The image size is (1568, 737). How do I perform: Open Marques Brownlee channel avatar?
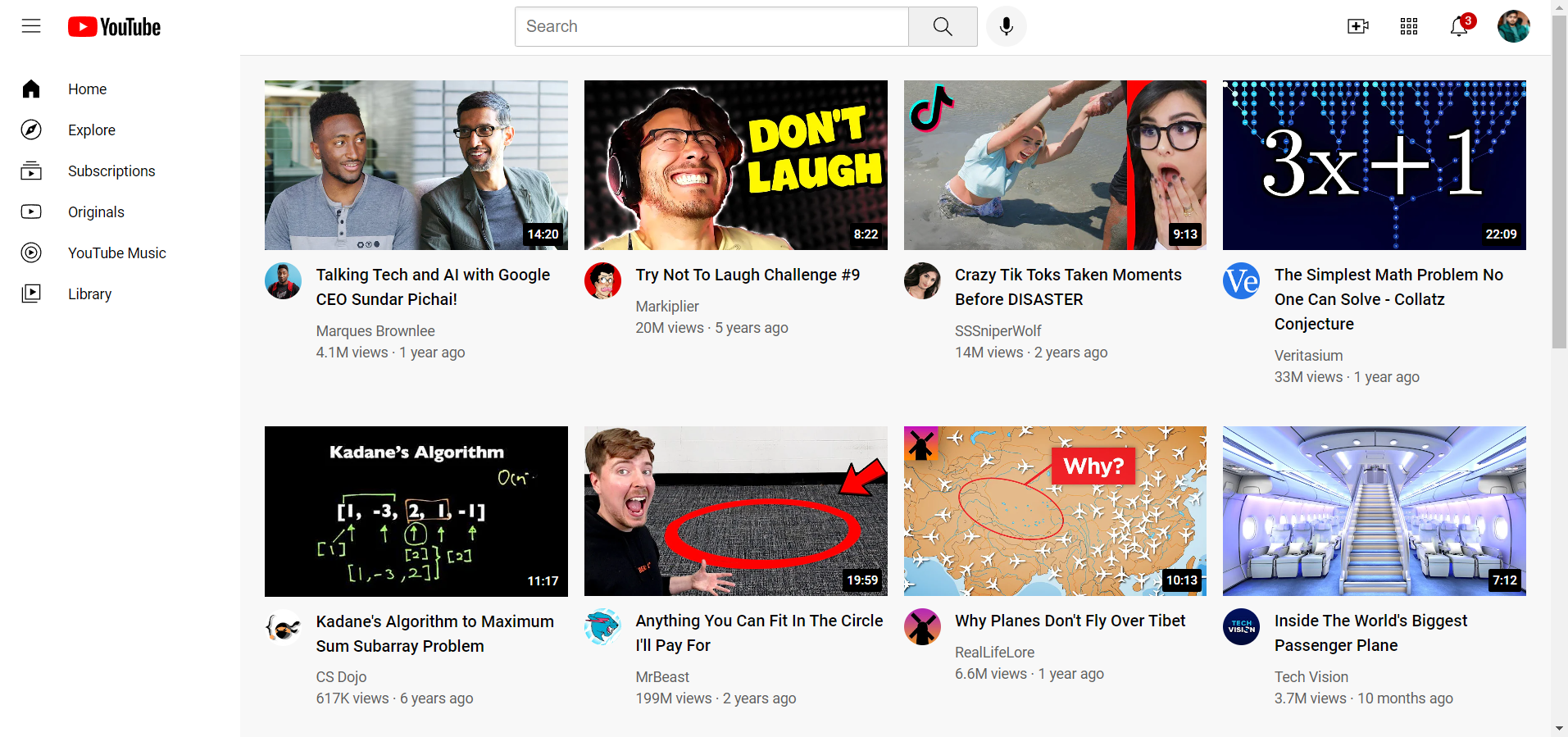click(x=284, y=281)
